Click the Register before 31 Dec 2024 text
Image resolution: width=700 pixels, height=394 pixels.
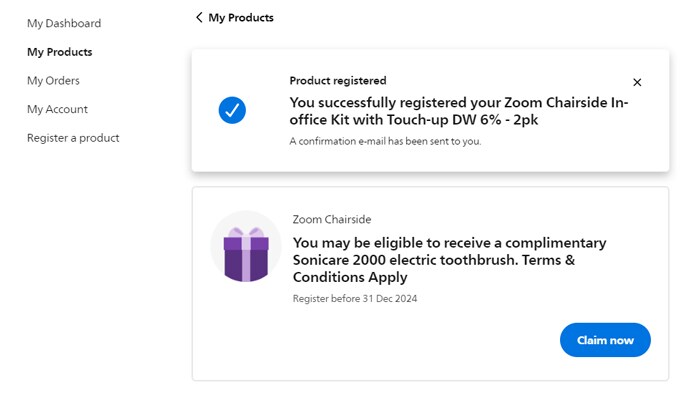[x=354, y=299]
